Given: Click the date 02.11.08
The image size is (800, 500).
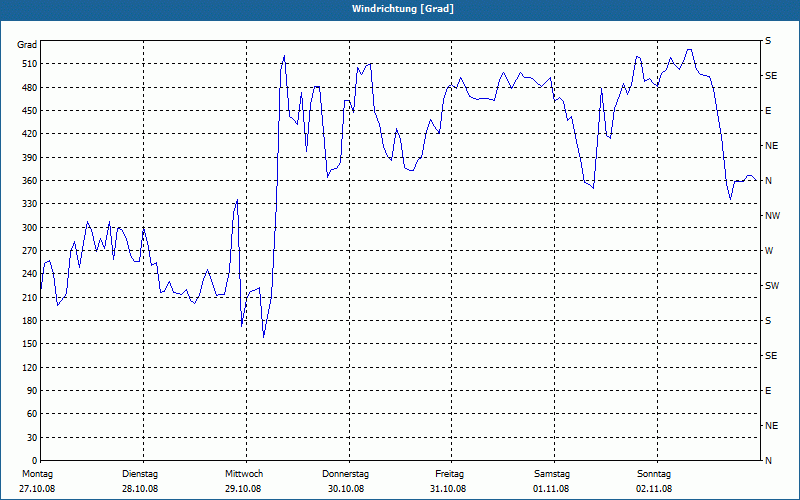Looking at the screenshot, I should 654,489.
